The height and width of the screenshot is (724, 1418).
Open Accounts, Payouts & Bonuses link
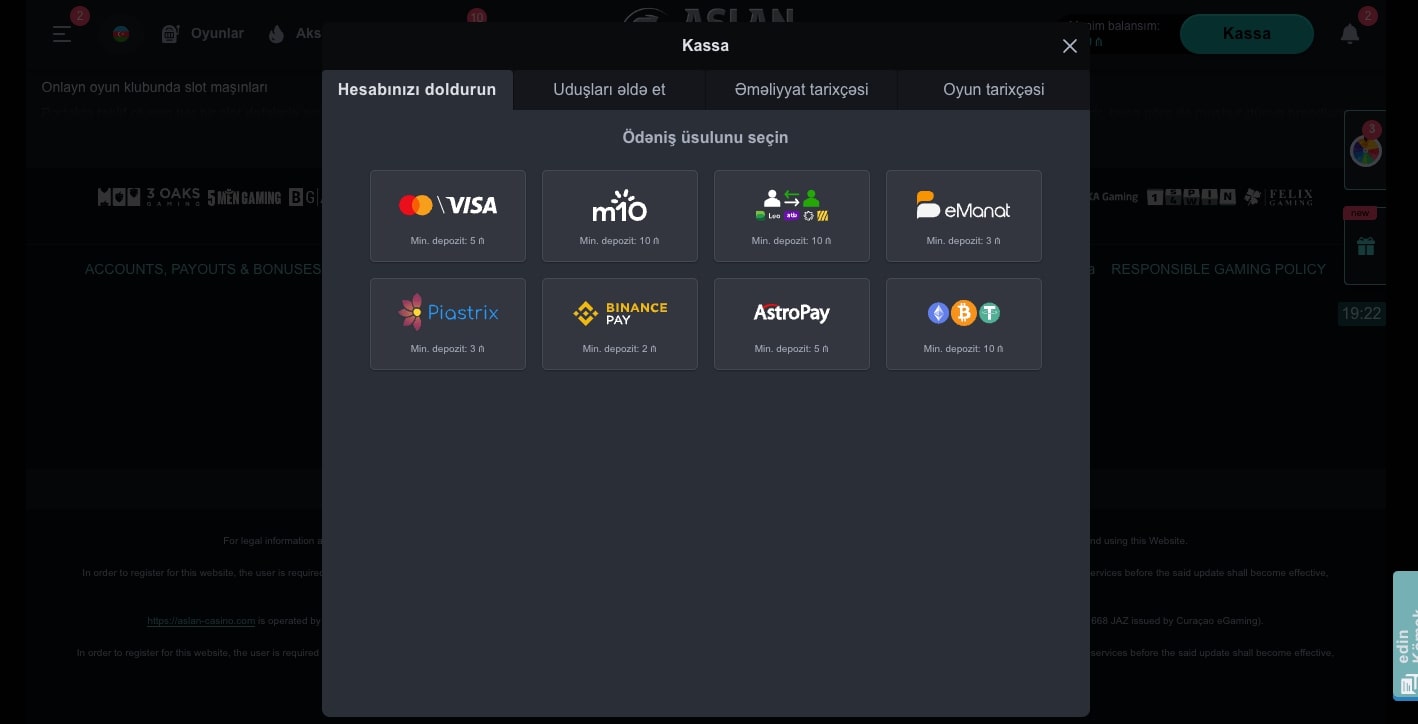pyautogui.click(x=203, y=269)
